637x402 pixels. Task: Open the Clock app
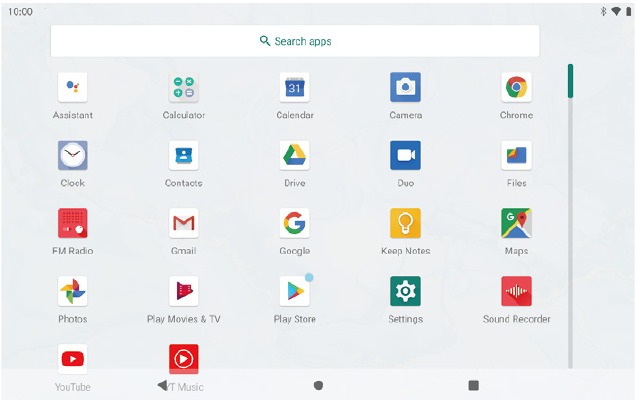pos(72,155)
